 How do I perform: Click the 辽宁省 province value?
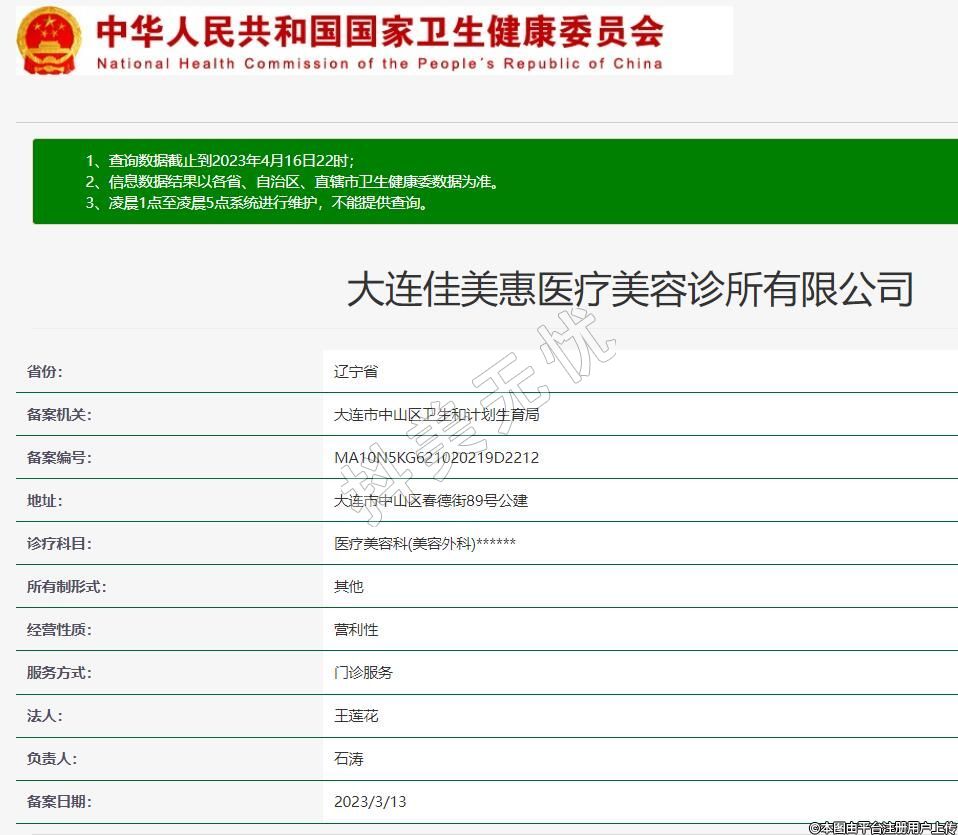pyautogui.click(x=356, y=372)
